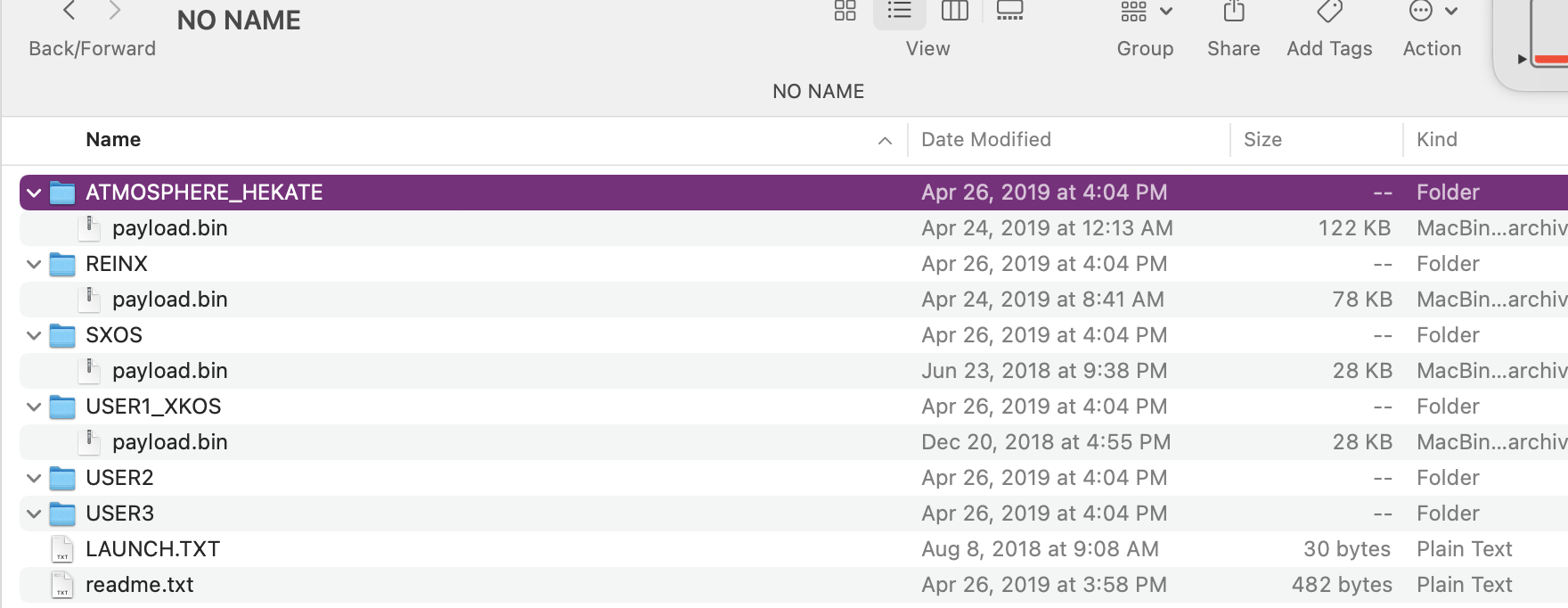Switch to gallery view

click(x=1009, y=11)
